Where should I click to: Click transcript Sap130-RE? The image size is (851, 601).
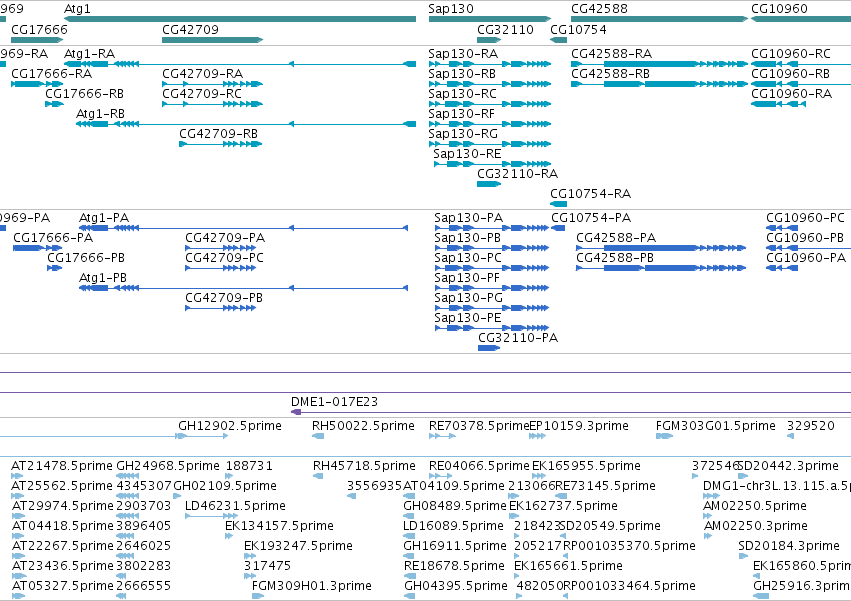pos(492,164)
